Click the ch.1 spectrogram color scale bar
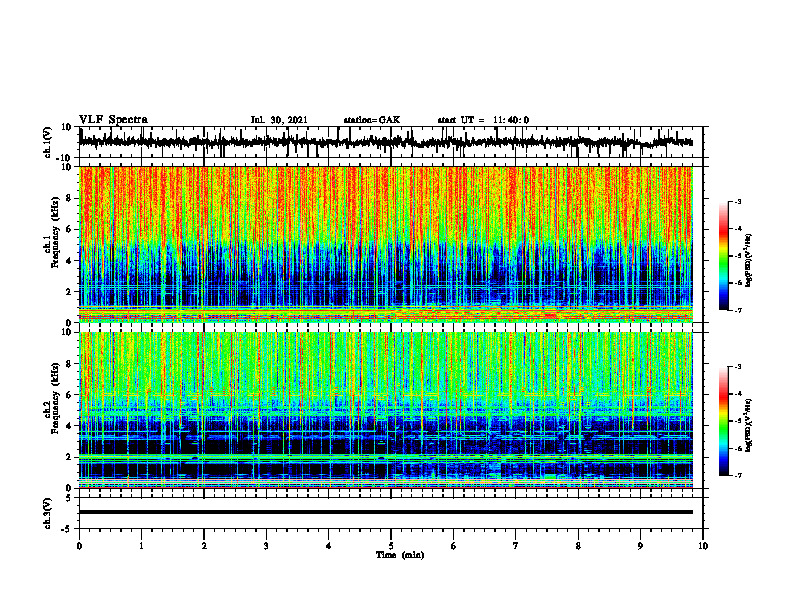792x612 pixels. [724, 256]
